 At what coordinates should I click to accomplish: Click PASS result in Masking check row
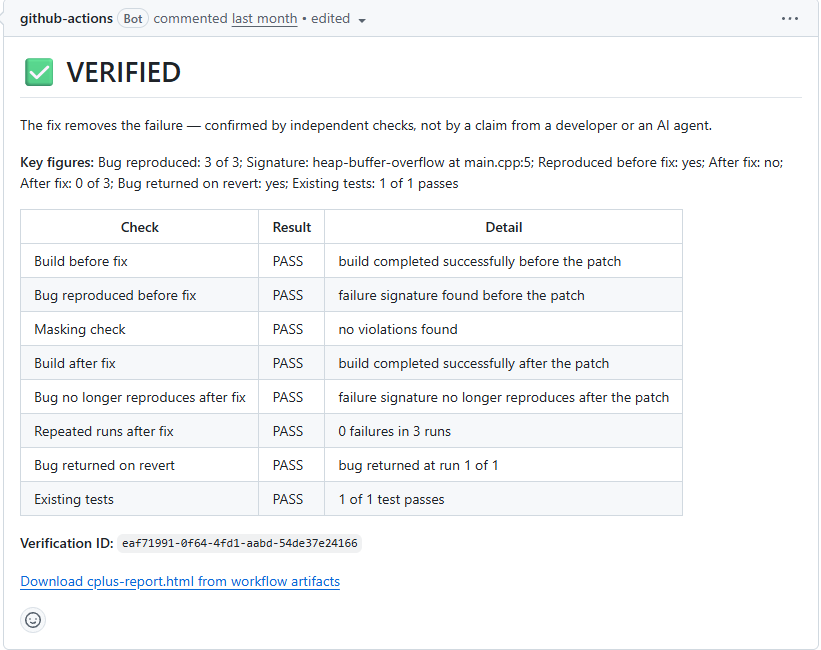tap(287, 329)
